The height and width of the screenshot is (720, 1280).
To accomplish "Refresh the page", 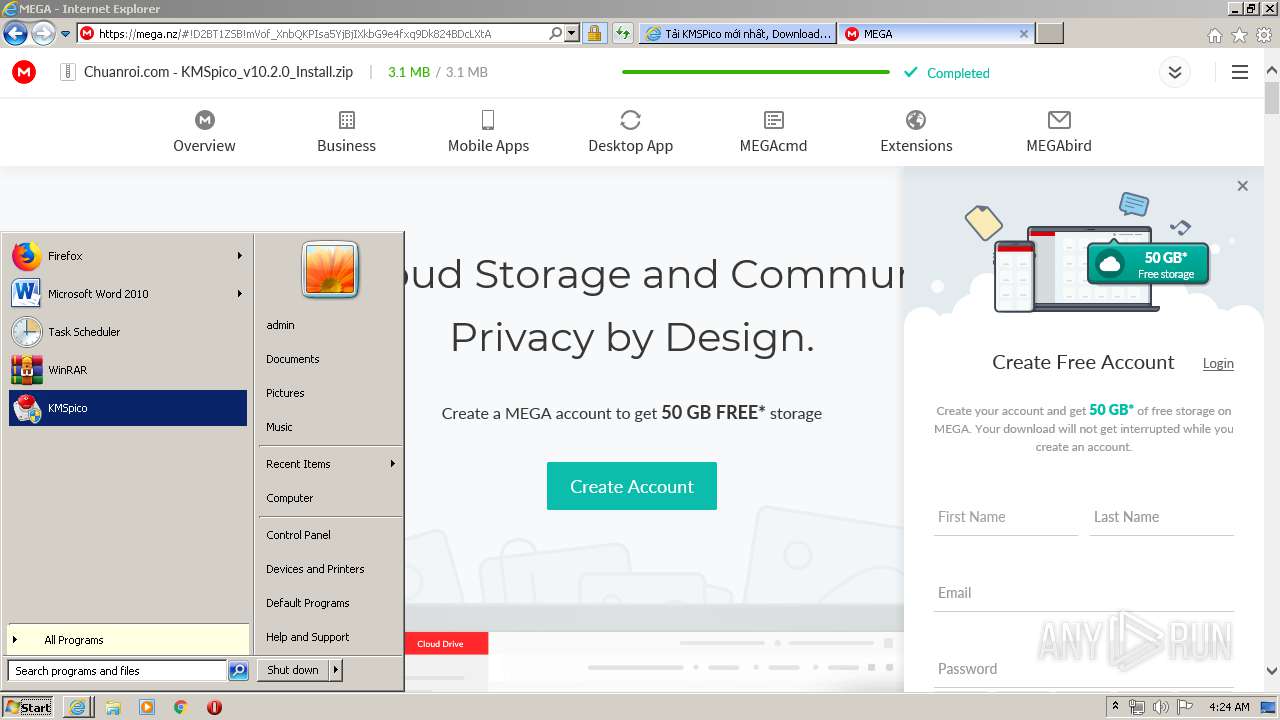I will point(623,33).
